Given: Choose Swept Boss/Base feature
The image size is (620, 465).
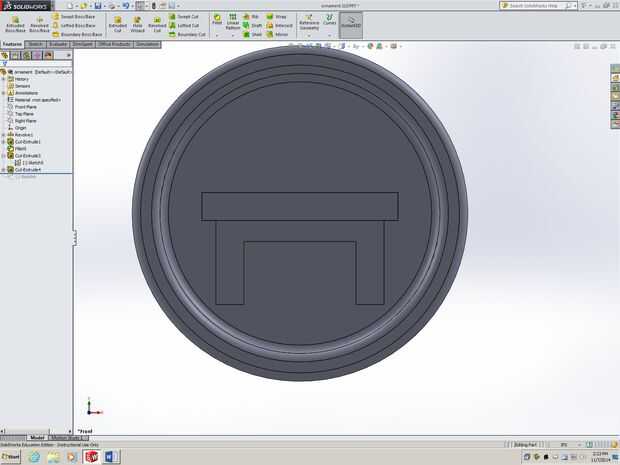Looking at the screenshot, I should point(74,17).
